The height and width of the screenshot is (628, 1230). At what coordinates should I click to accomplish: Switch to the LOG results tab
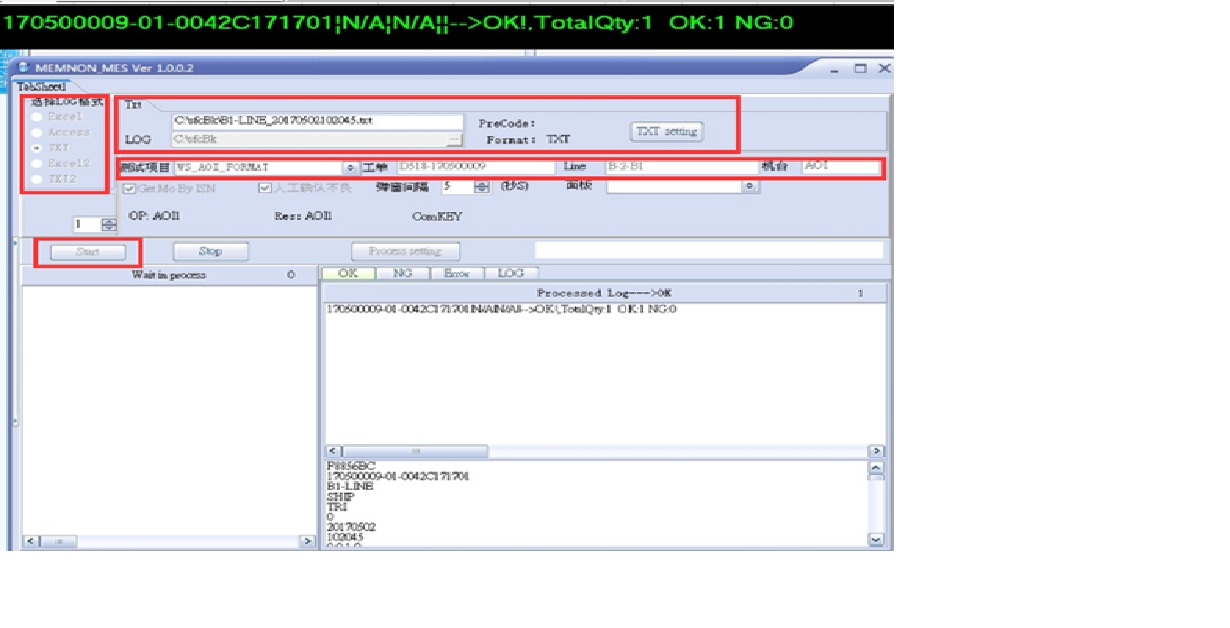tap(511, 273)
